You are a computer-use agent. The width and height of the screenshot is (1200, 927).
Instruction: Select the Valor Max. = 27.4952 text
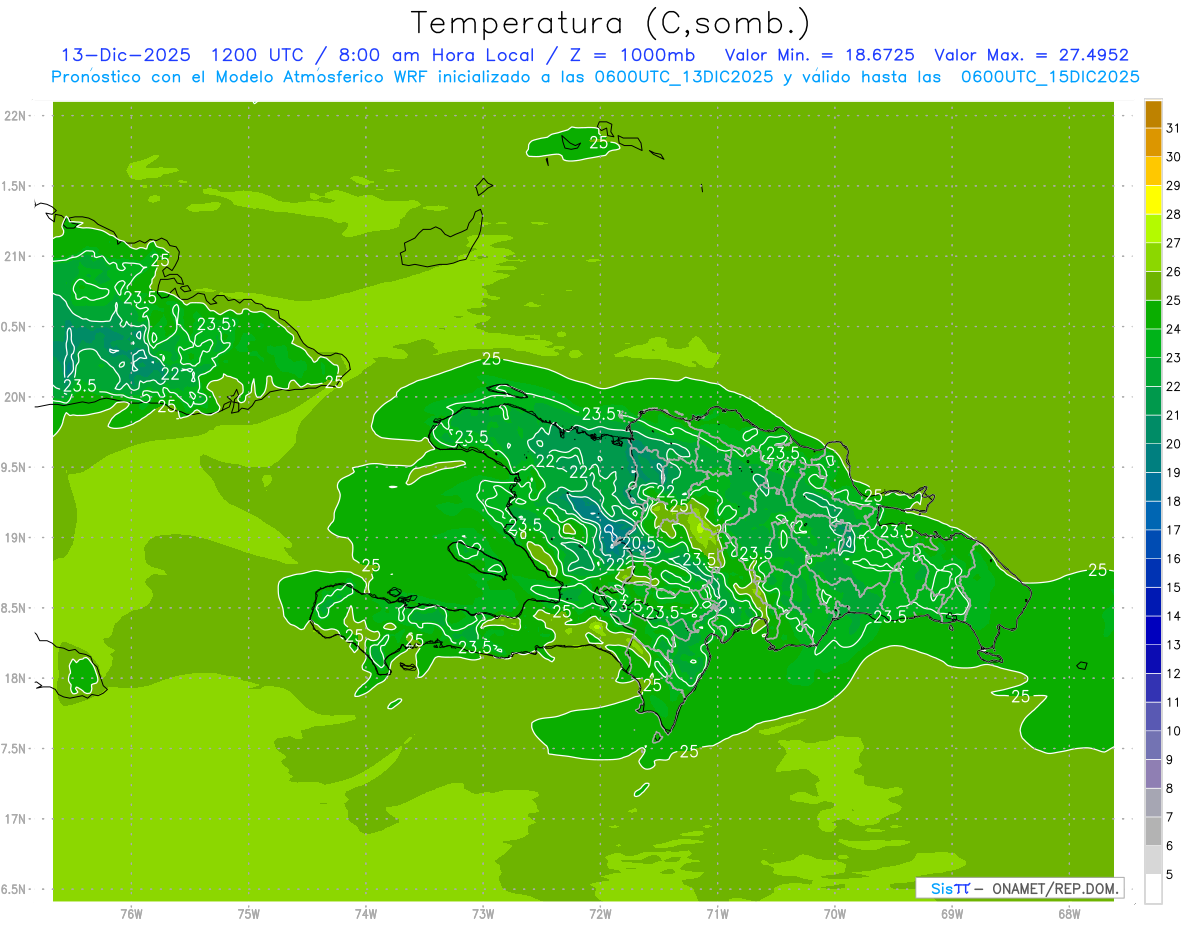coord(1031,55)
